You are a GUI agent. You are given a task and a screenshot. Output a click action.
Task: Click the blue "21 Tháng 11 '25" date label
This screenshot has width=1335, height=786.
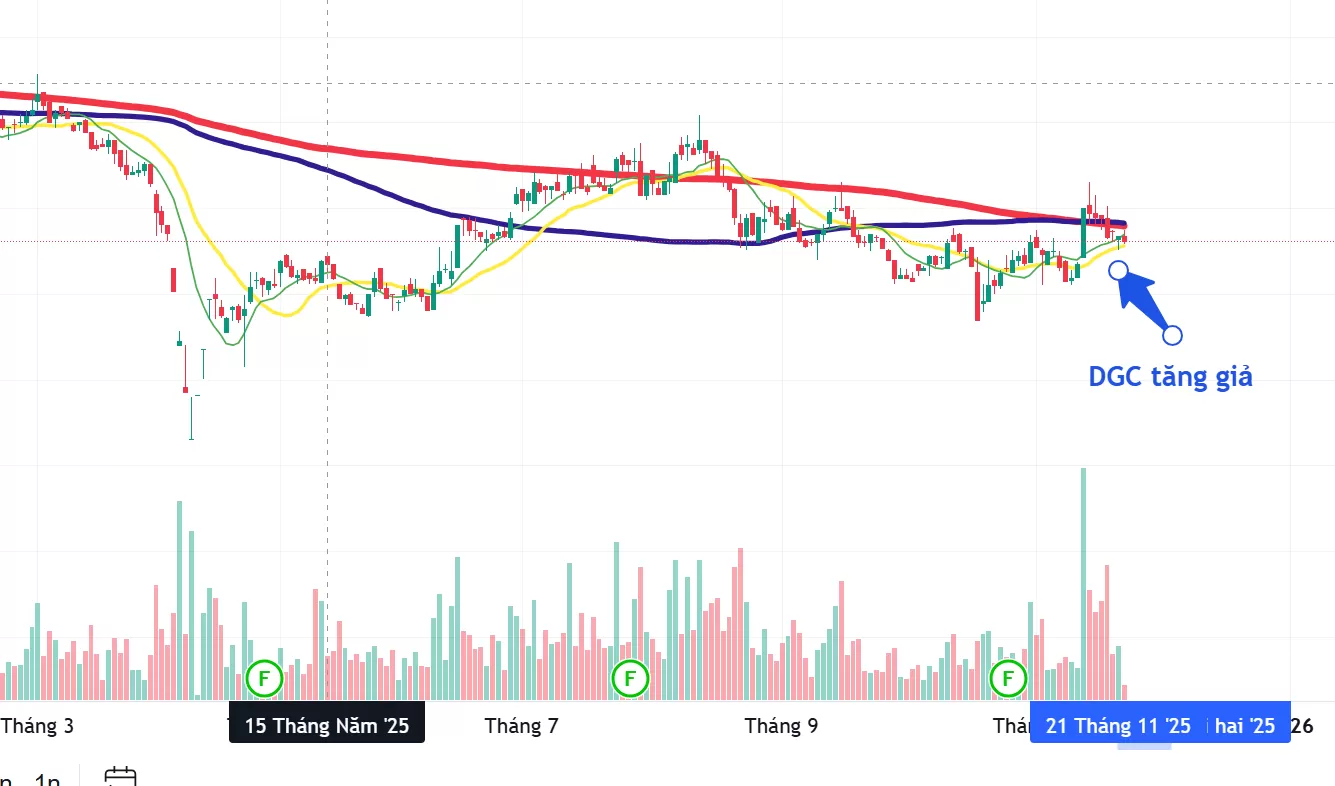pos(1118,725)
